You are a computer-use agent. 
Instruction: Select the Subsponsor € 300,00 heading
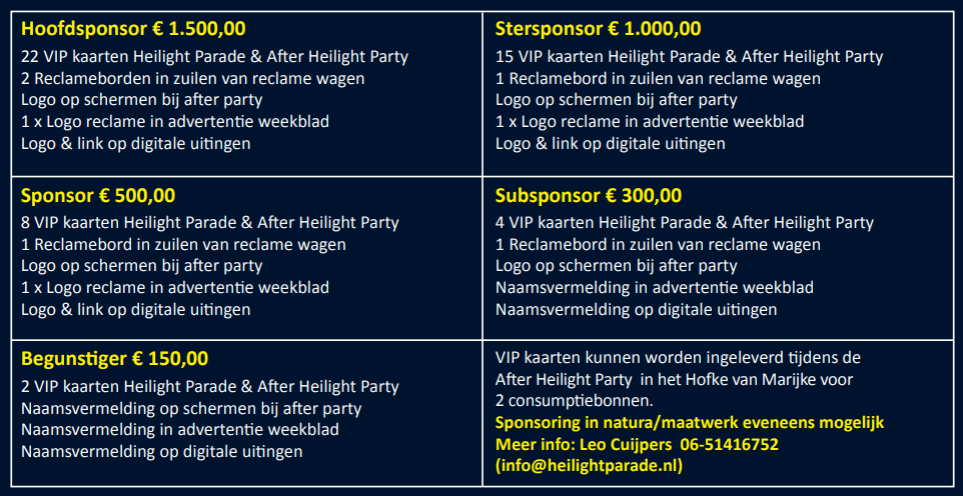click(588, 195)
